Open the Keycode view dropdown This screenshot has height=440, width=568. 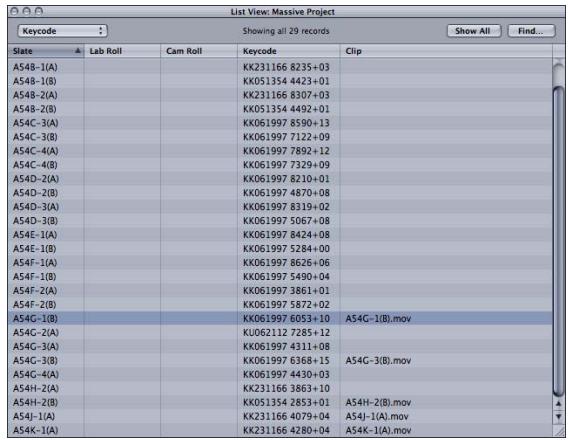(x=62, y=31)
